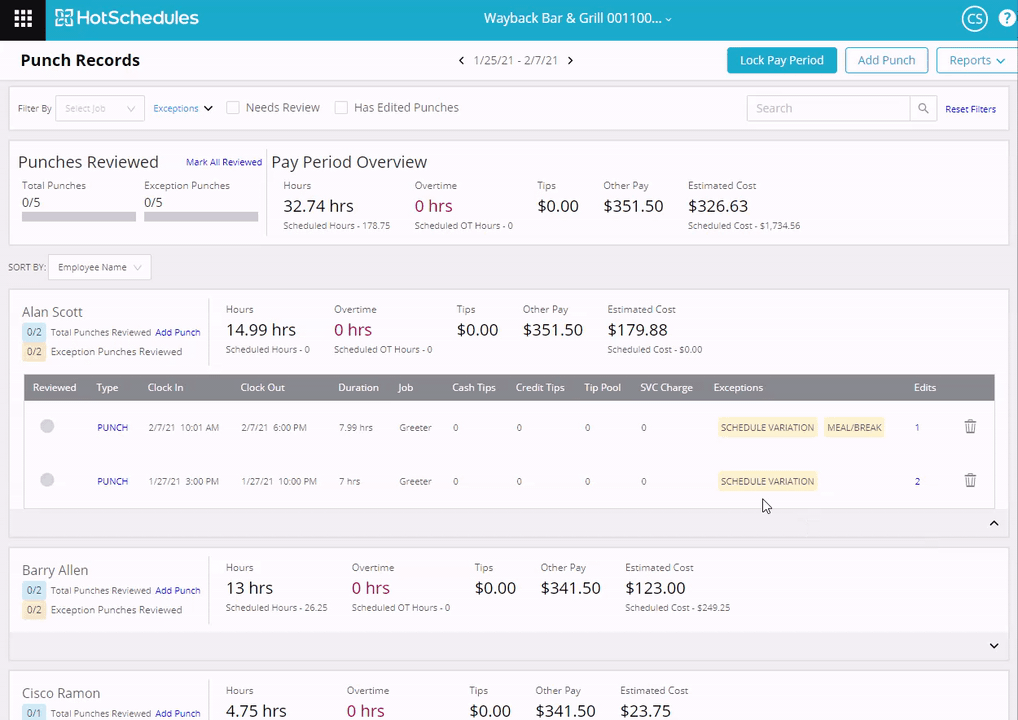
Task: Click the HotSchedules logo
Action: [127, 18]
